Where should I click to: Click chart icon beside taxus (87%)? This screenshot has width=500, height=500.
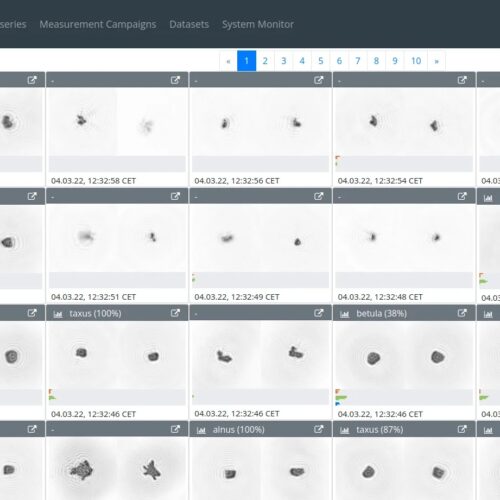[x=345, y=430]
